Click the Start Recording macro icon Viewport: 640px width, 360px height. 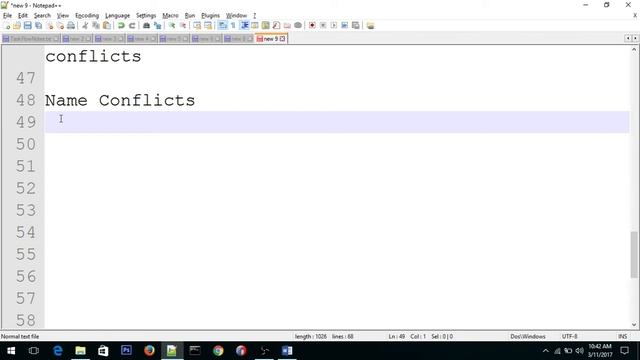click(x=312, y=26)
